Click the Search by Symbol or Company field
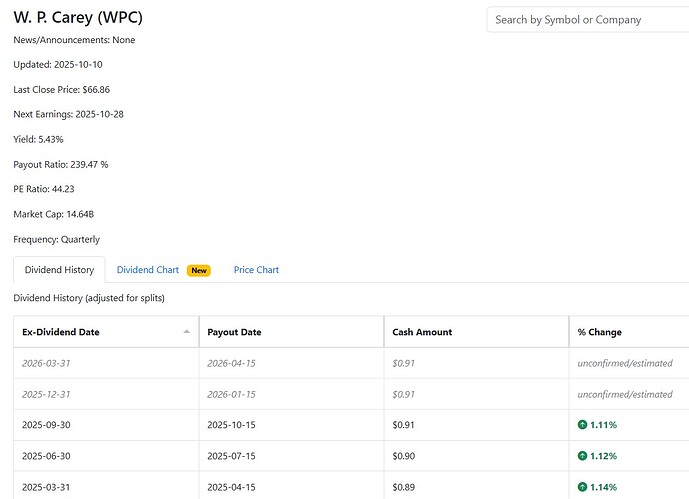The width and height of the screenshot is (689, 499). 587,20
